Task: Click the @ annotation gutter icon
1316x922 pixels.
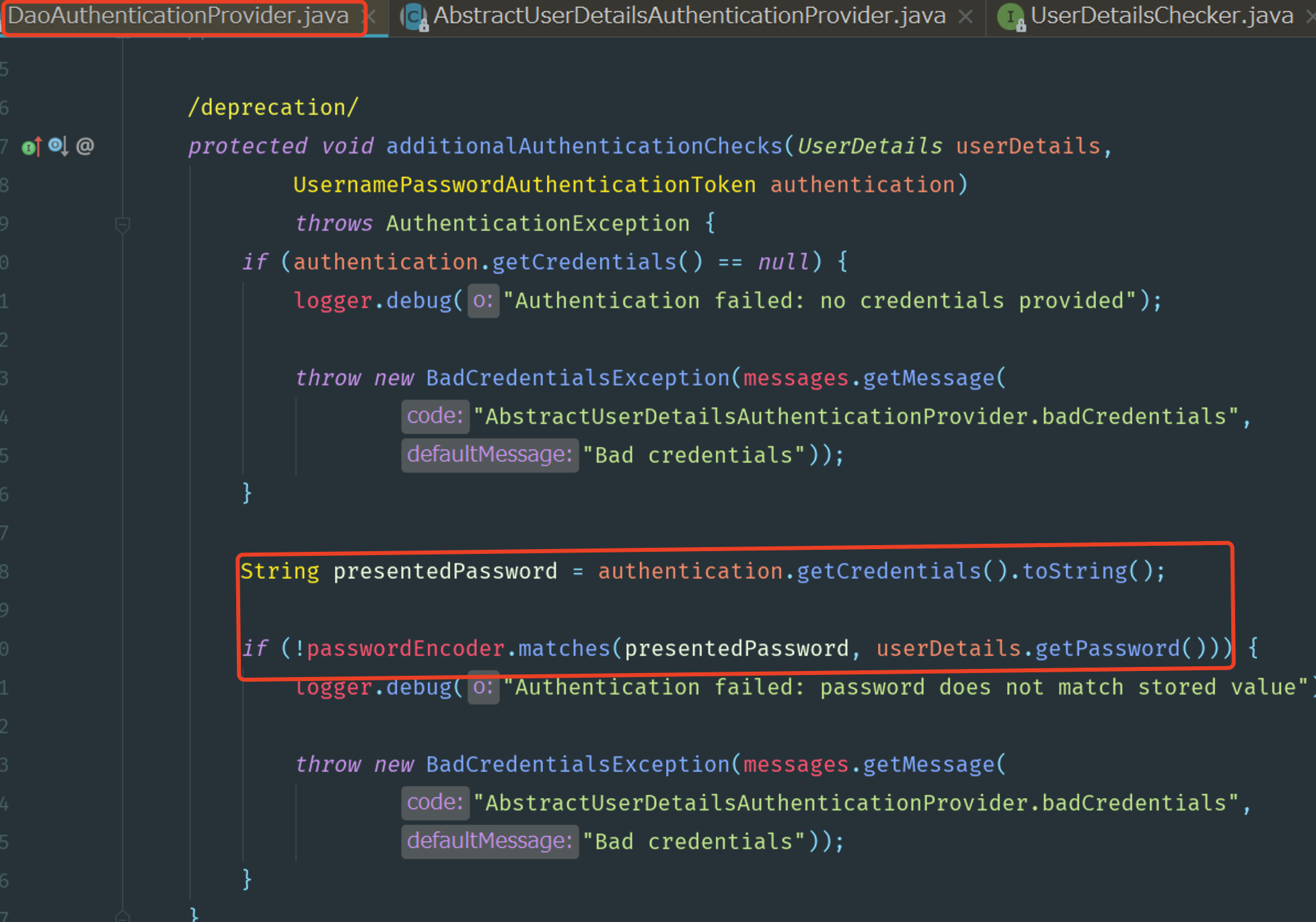Action: coord(85,146)
